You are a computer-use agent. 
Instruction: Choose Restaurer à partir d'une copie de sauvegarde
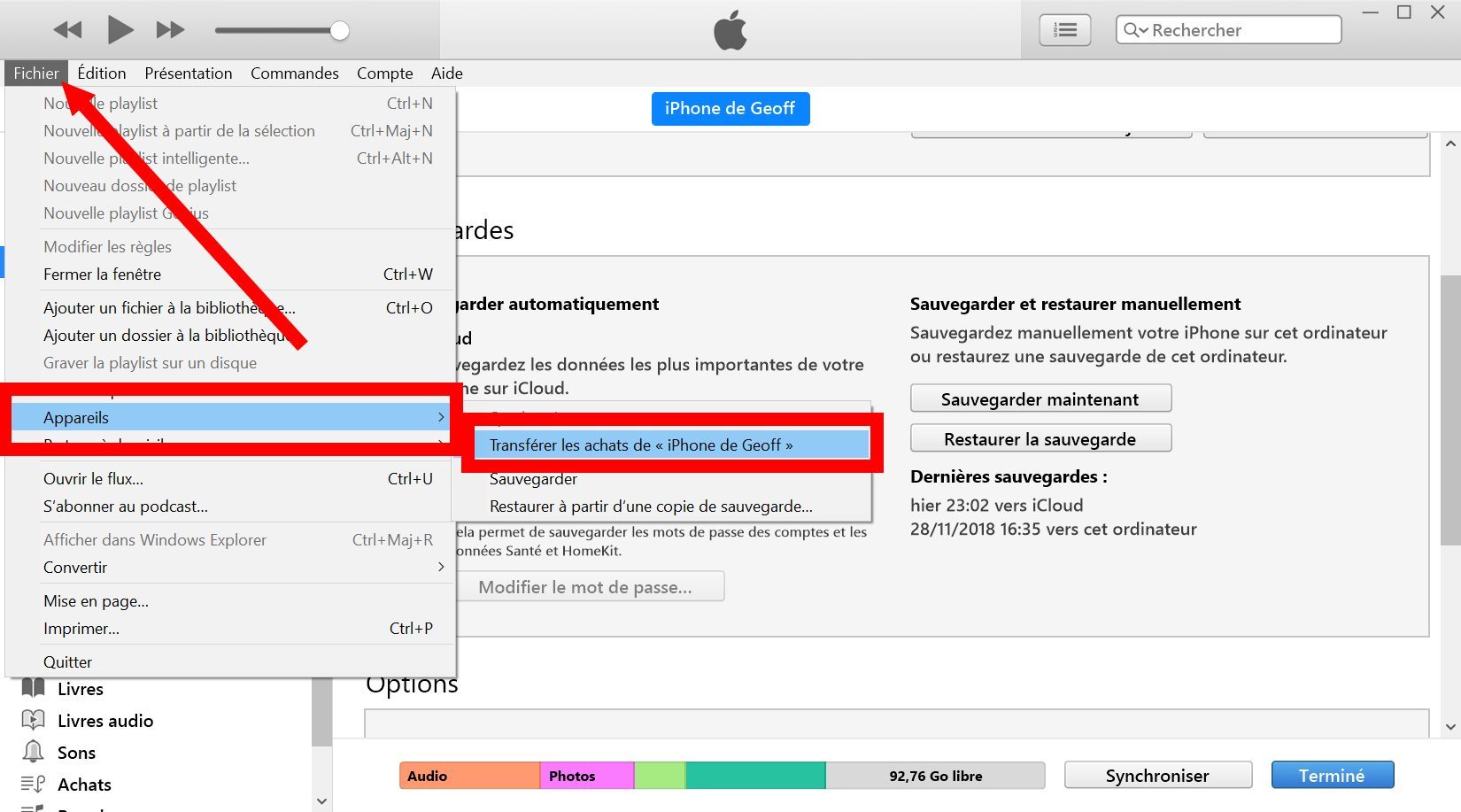661,507
